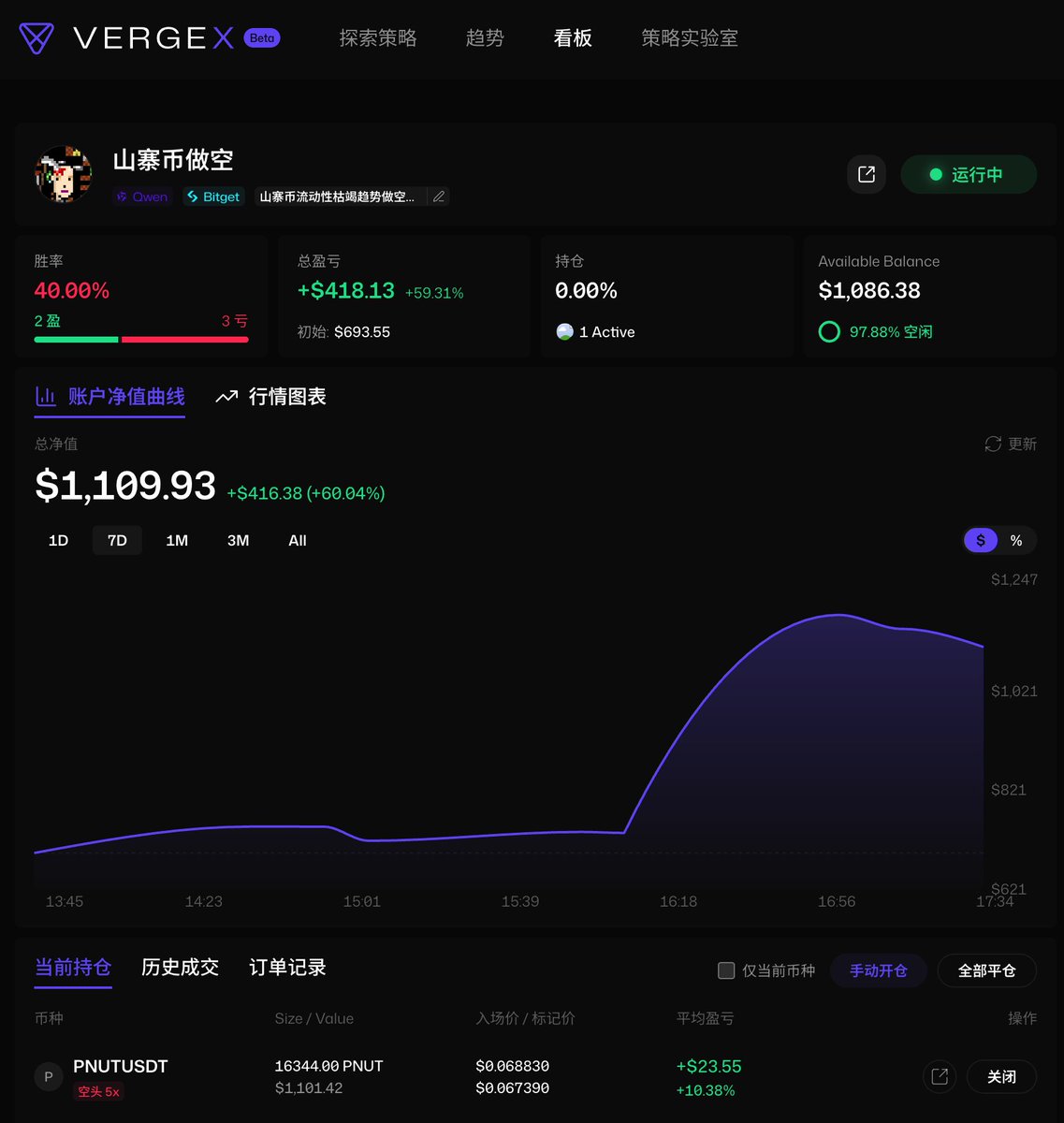
Task: Select the 1M time range
Action: pyautogui.click(x=177, y=541)
